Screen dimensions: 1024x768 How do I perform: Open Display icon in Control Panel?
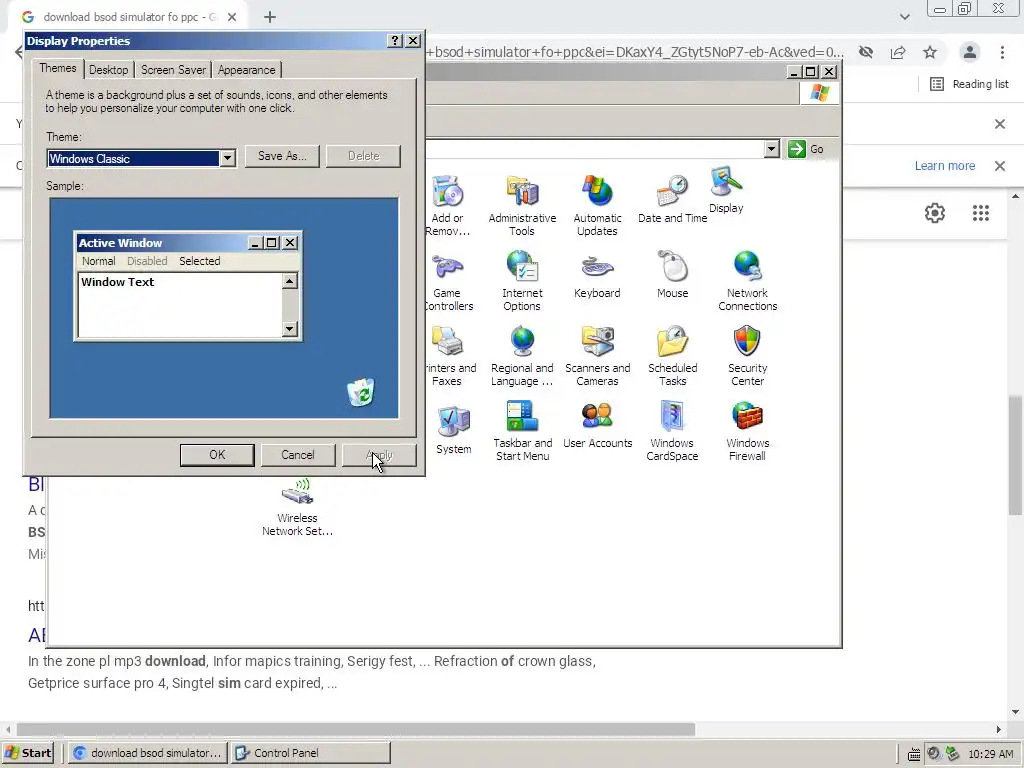pos(726,189)
